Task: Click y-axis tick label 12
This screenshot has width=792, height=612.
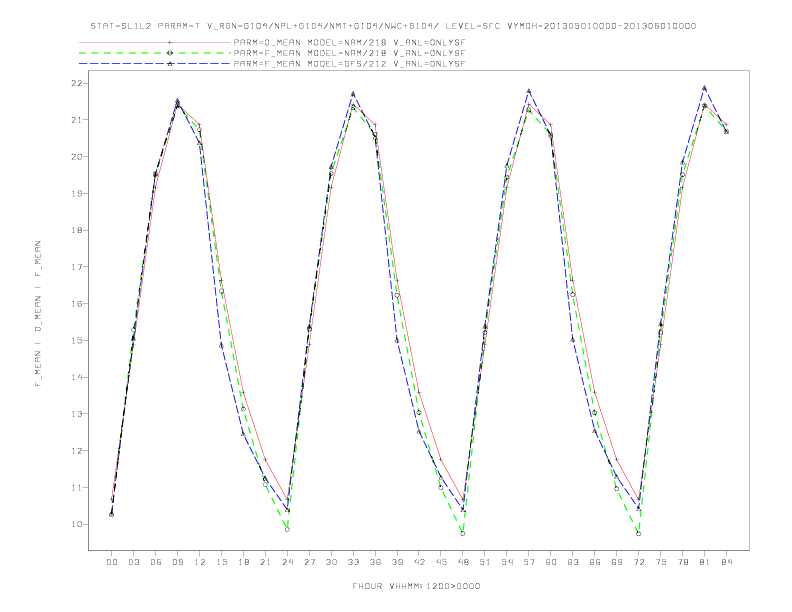Action: click(77, 450)
